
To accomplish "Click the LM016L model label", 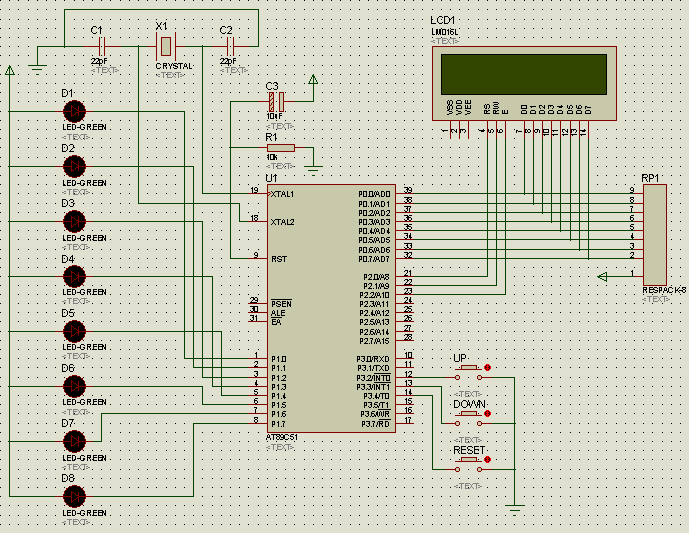I will pos(445,32).
